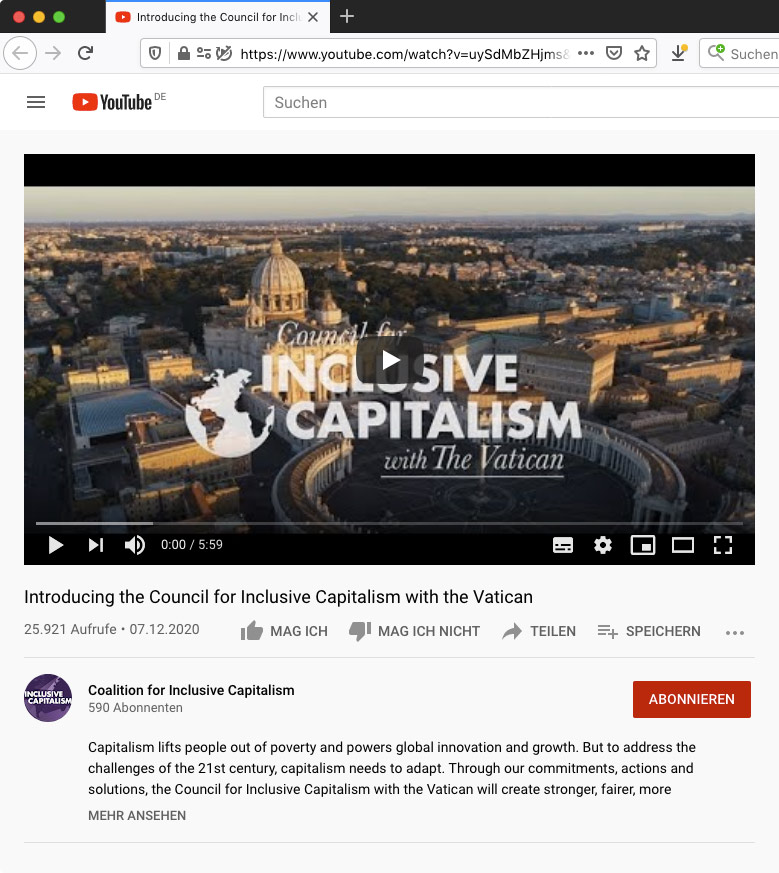Open the YouTube hamburger guide menu
779x873 pixels.
coord(36,102)
